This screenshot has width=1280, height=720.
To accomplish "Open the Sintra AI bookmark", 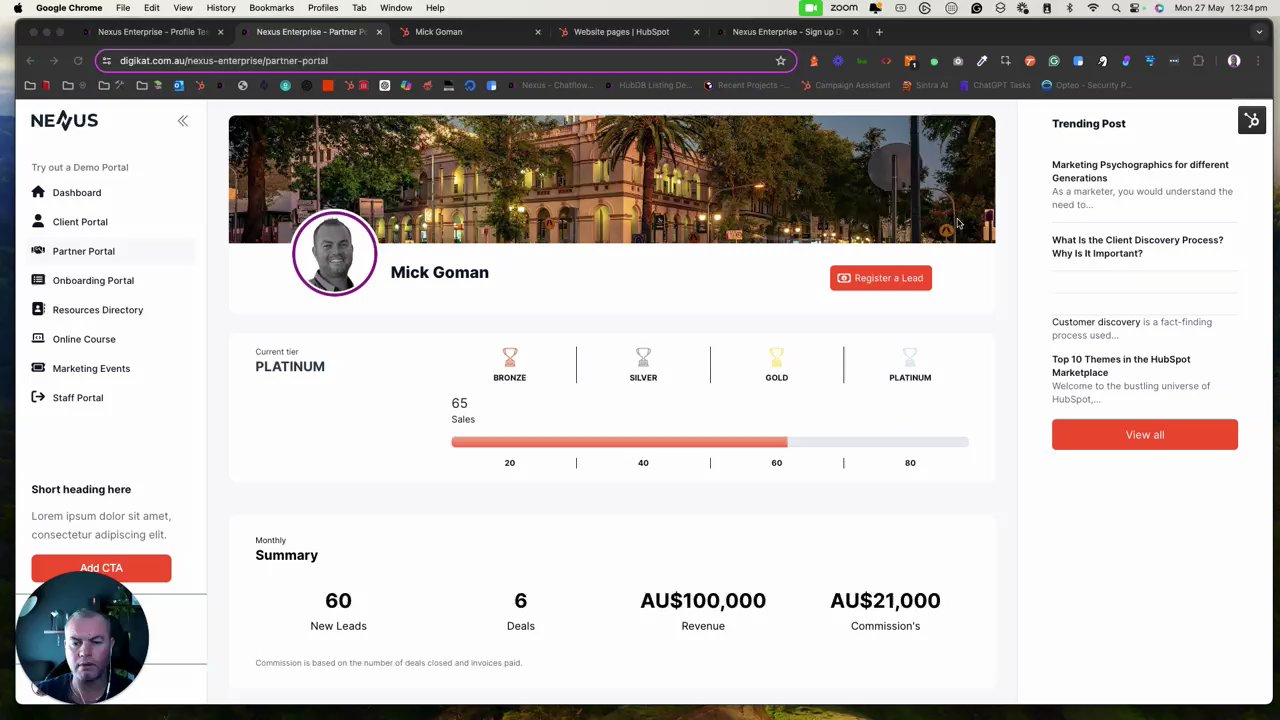I will tap(924, 86).
